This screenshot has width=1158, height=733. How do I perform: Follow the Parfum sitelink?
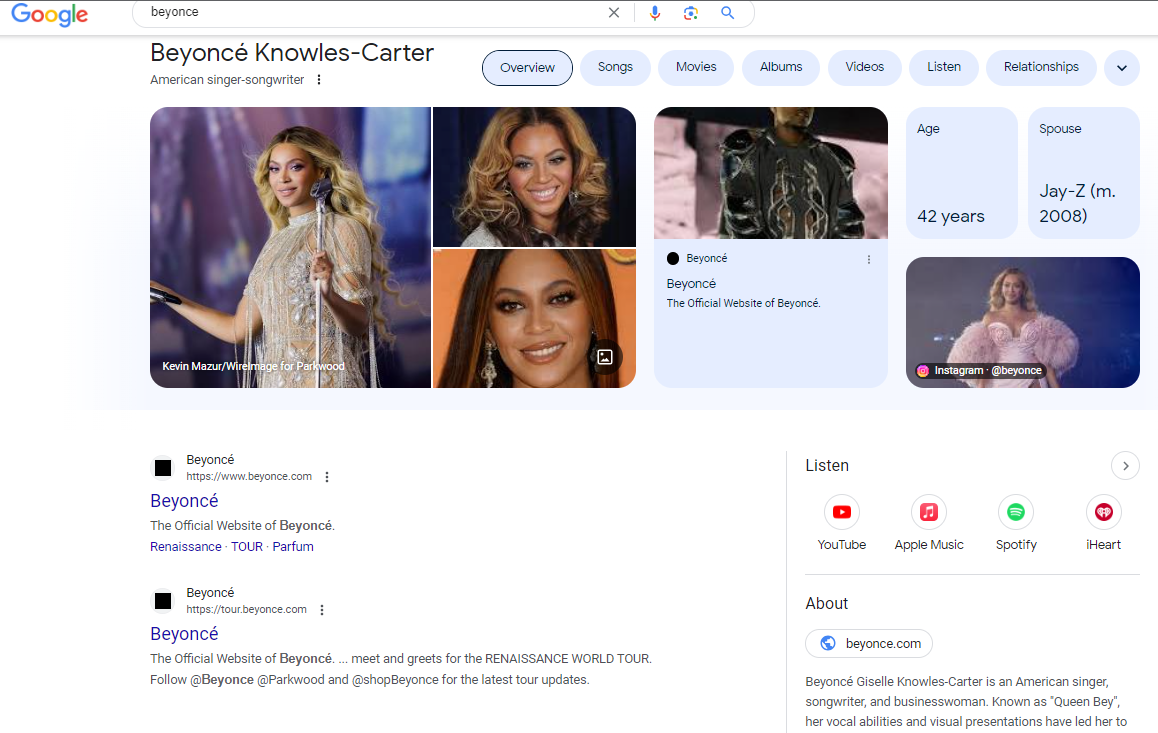(x=293, y=547)
